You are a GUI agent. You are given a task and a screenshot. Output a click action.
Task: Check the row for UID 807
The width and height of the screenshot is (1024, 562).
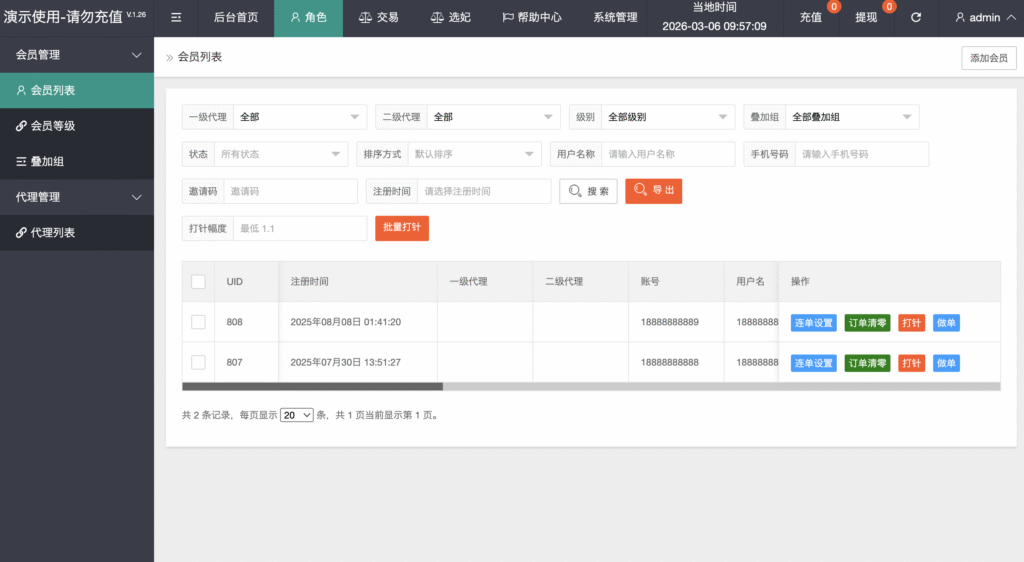click(198, 362)
